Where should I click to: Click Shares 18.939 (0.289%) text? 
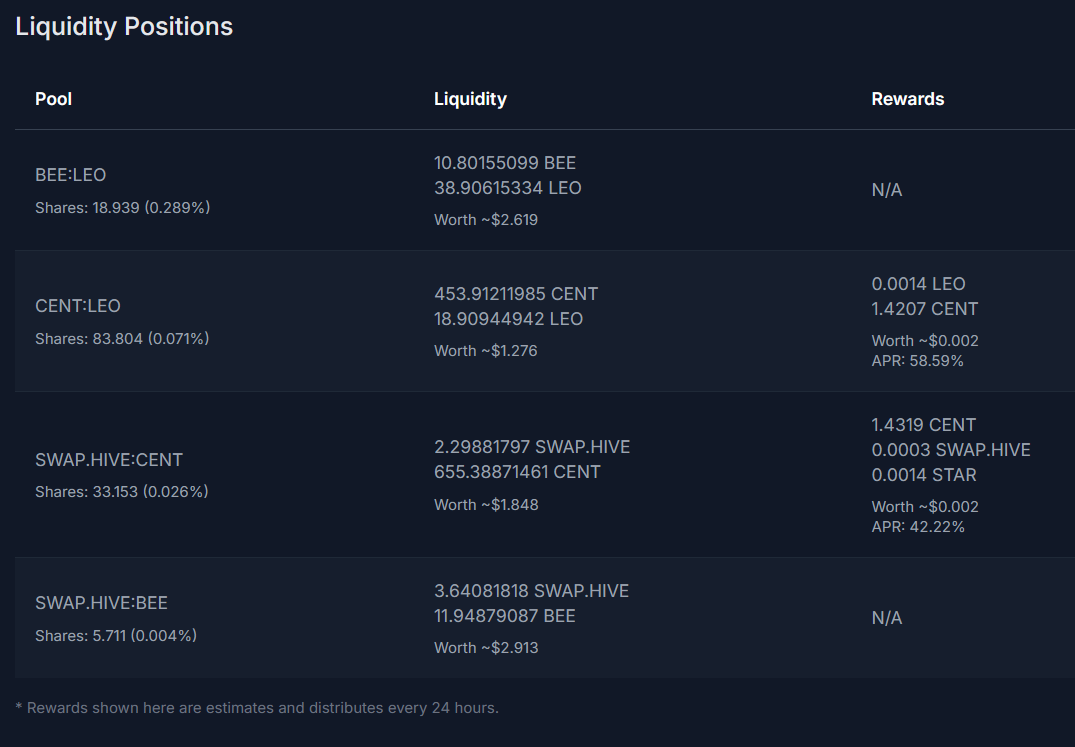(123, 208)
